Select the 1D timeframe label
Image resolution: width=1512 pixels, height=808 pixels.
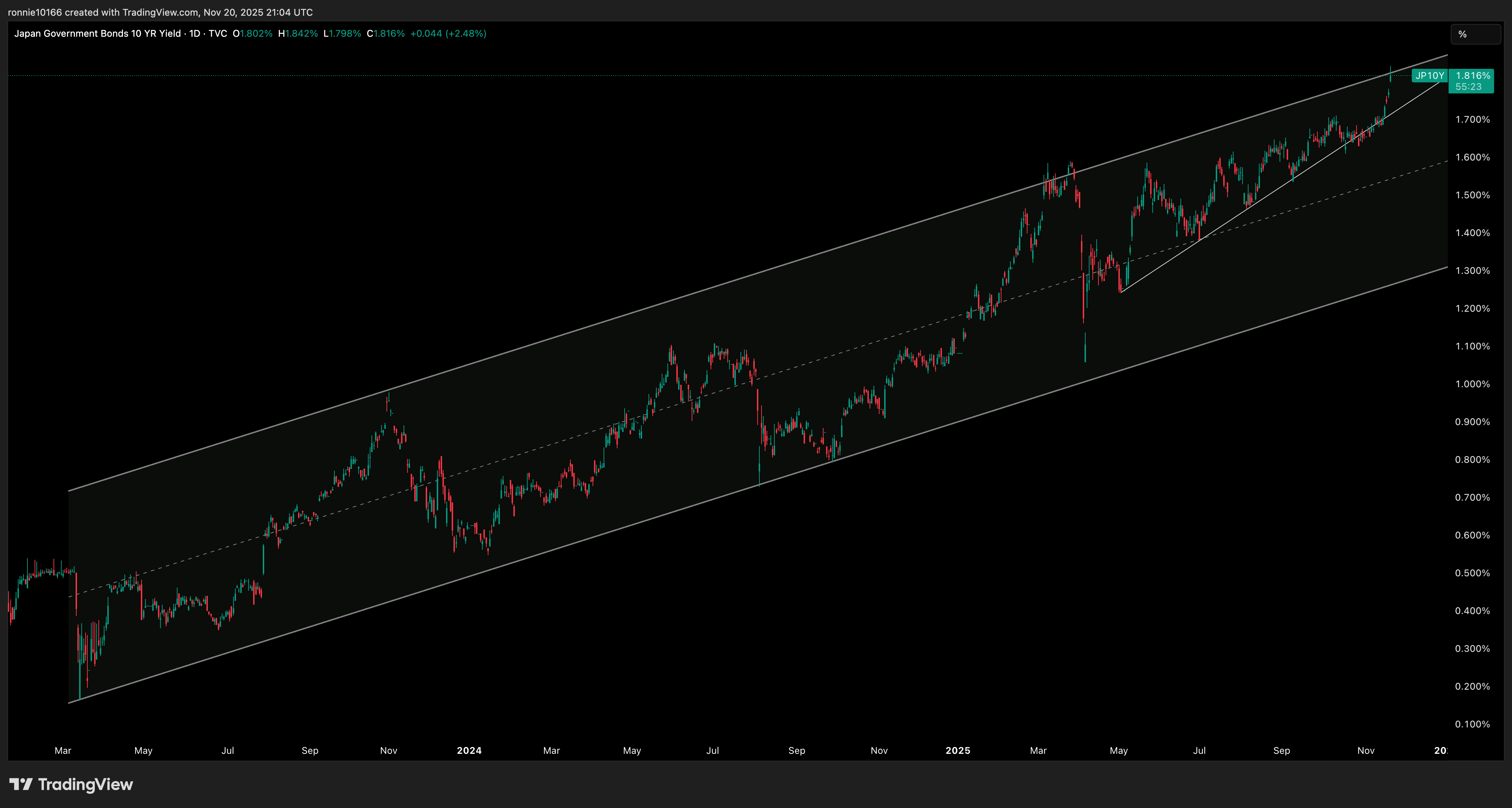click(x=195, y=34)
